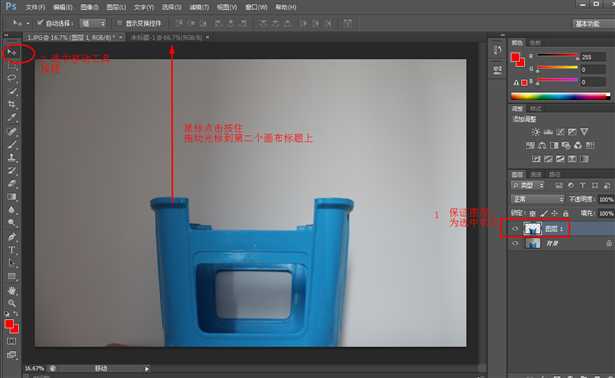Screen dimensions: 615x378
Task: Open the 基本功能 workspace dropdown
Action: pos(593,24)
